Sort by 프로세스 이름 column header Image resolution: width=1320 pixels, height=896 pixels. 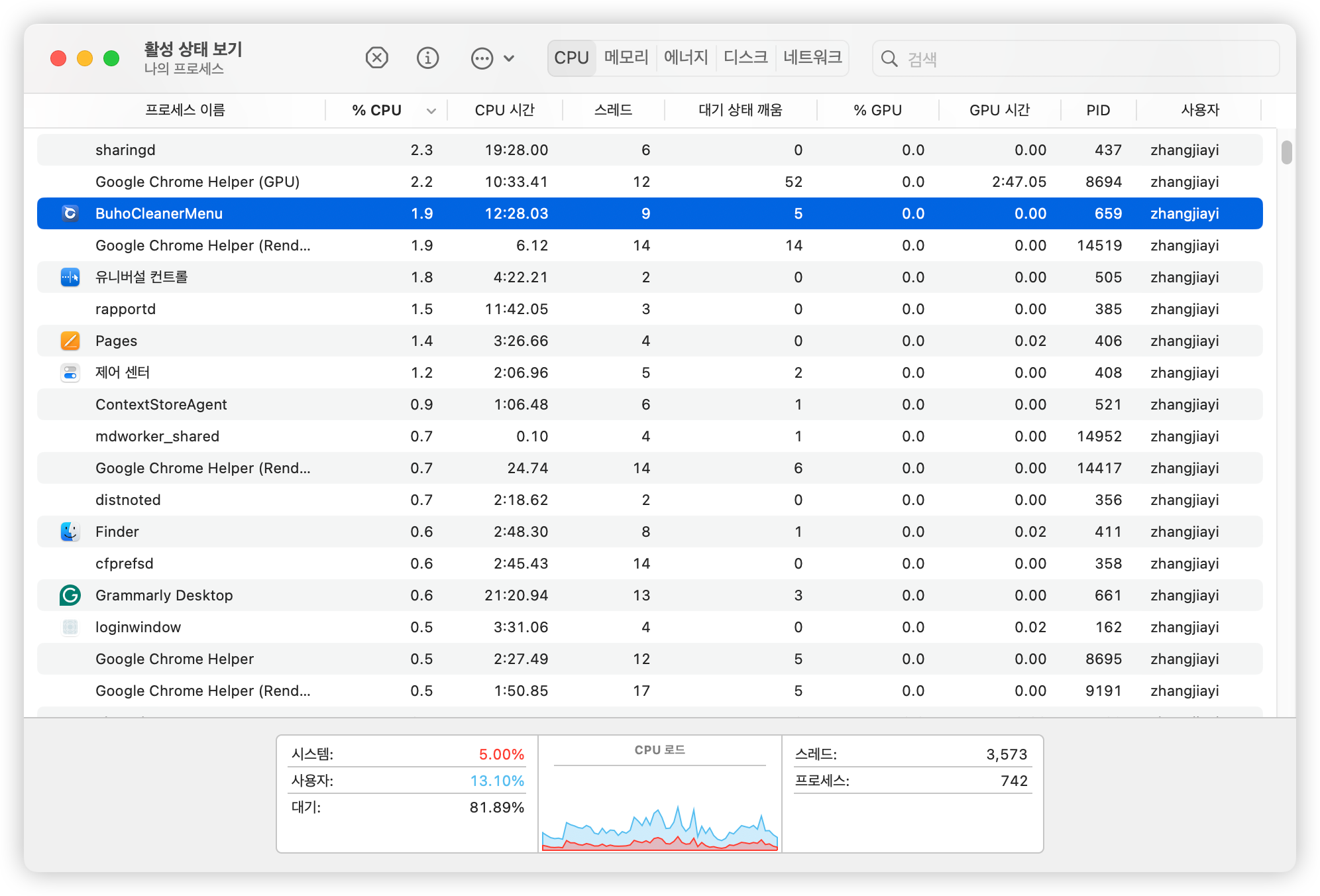click(185, 110)
